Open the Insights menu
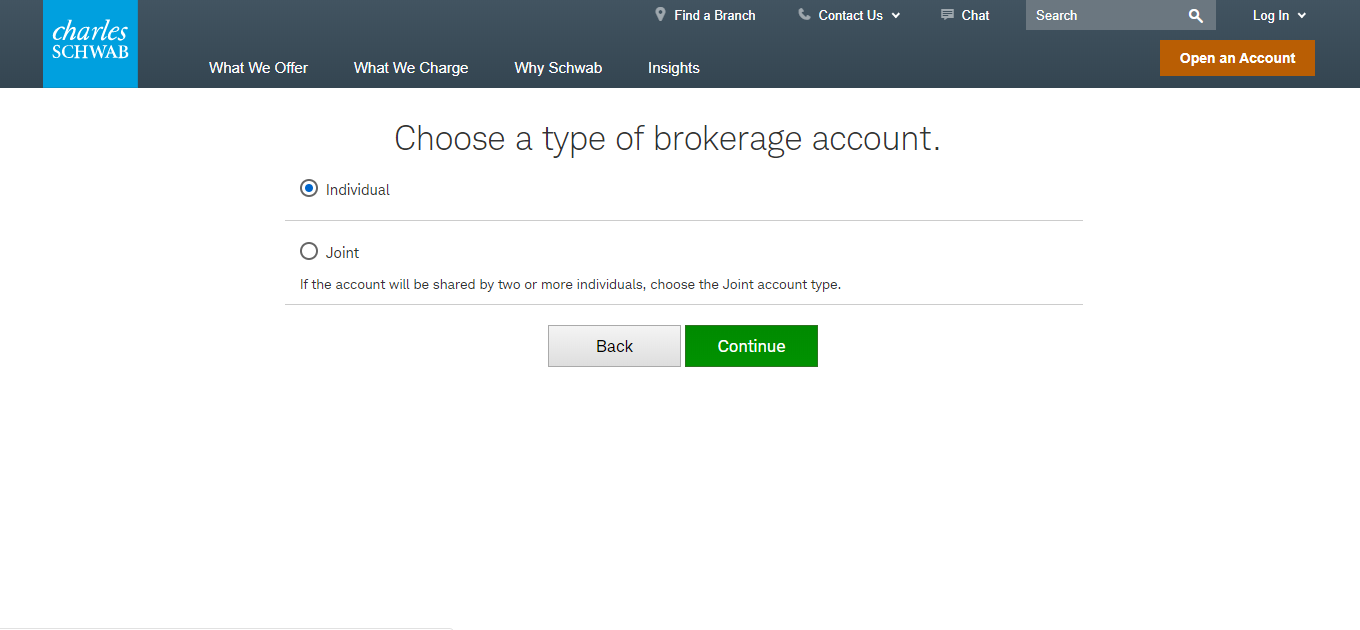 (x=674, y=68)
